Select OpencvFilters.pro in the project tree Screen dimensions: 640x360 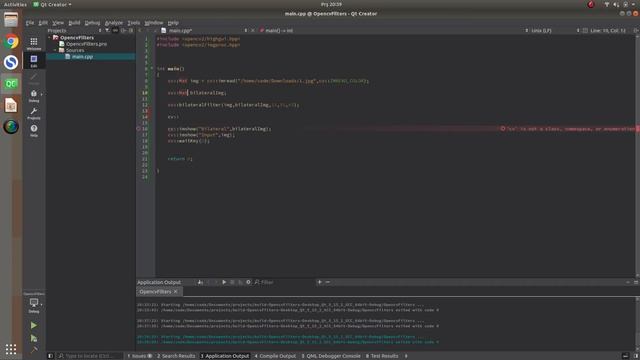pyautogui.click(x=86, y=44)
